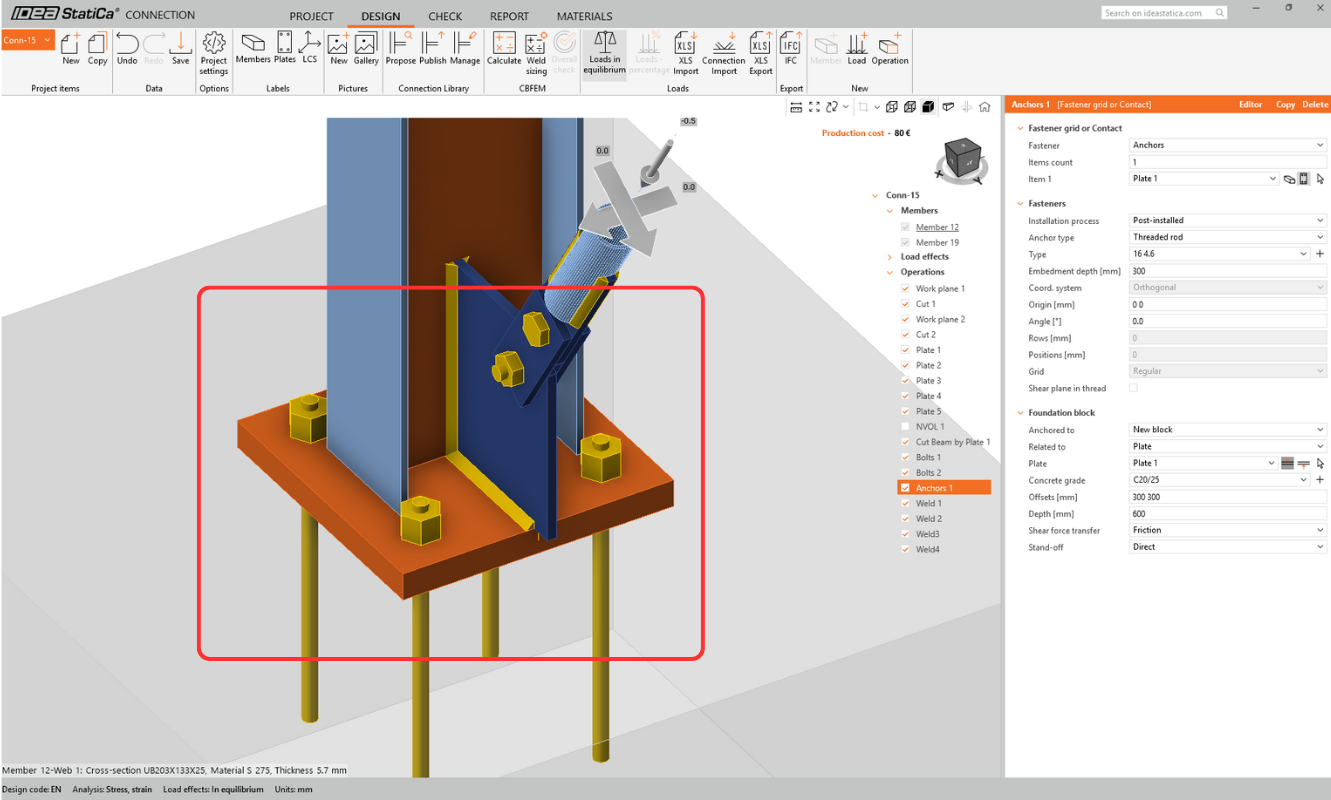The height and width of the screenshot is (800, 1331).
Task: Click the Editor button in Anchors header
Action: pyautogui.click(x=1250, y=104)
